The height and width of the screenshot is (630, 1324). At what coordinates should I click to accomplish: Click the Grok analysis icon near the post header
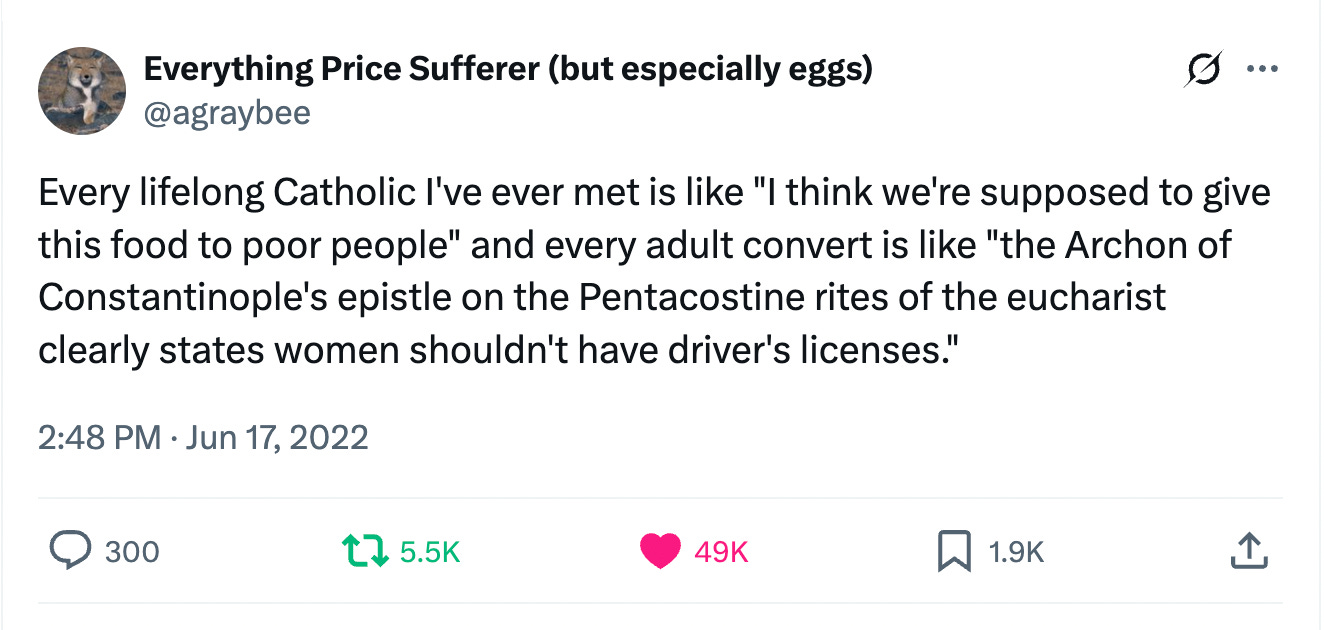1206,68
